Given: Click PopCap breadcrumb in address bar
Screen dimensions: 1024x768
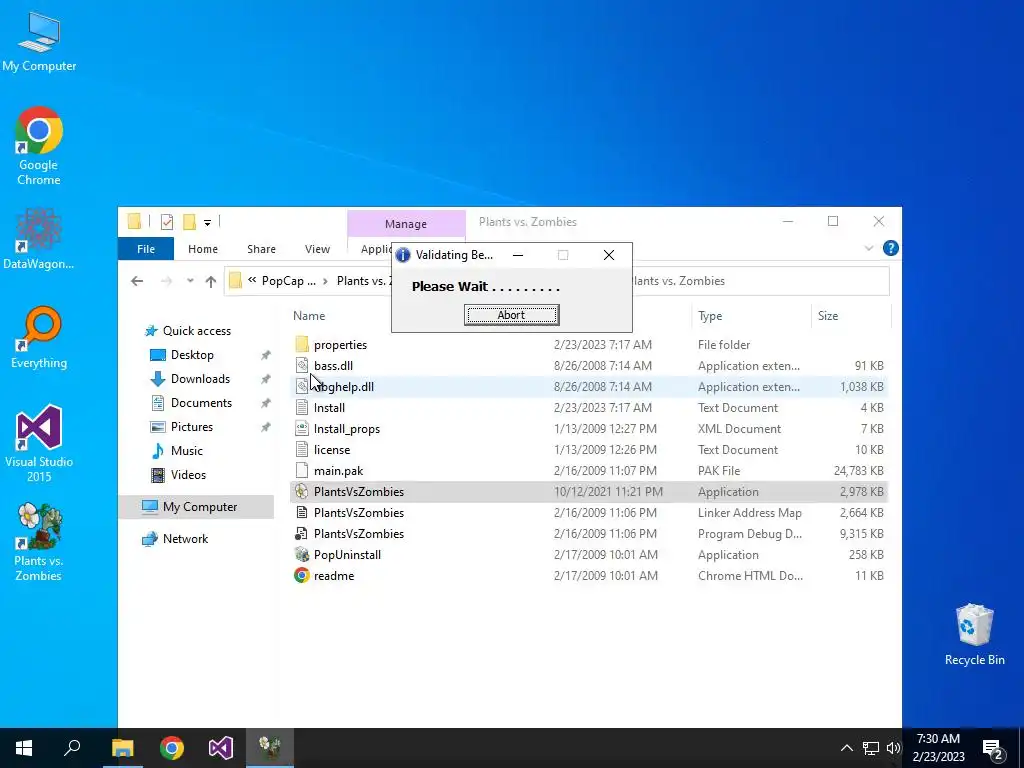Looking at the screenshot, I should pyautogui.click(x=288, y=281).
